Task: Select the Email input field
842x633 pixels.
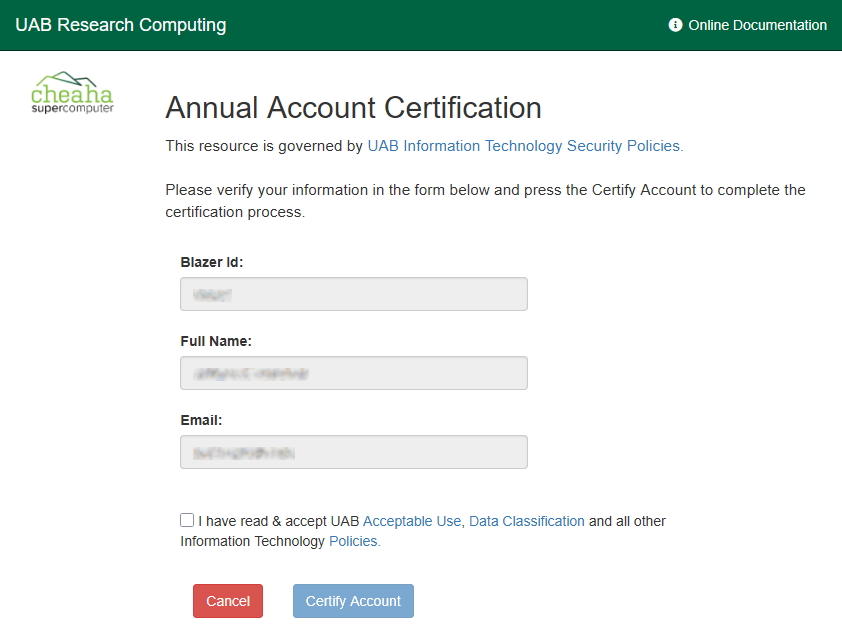Action: [353, 452]
